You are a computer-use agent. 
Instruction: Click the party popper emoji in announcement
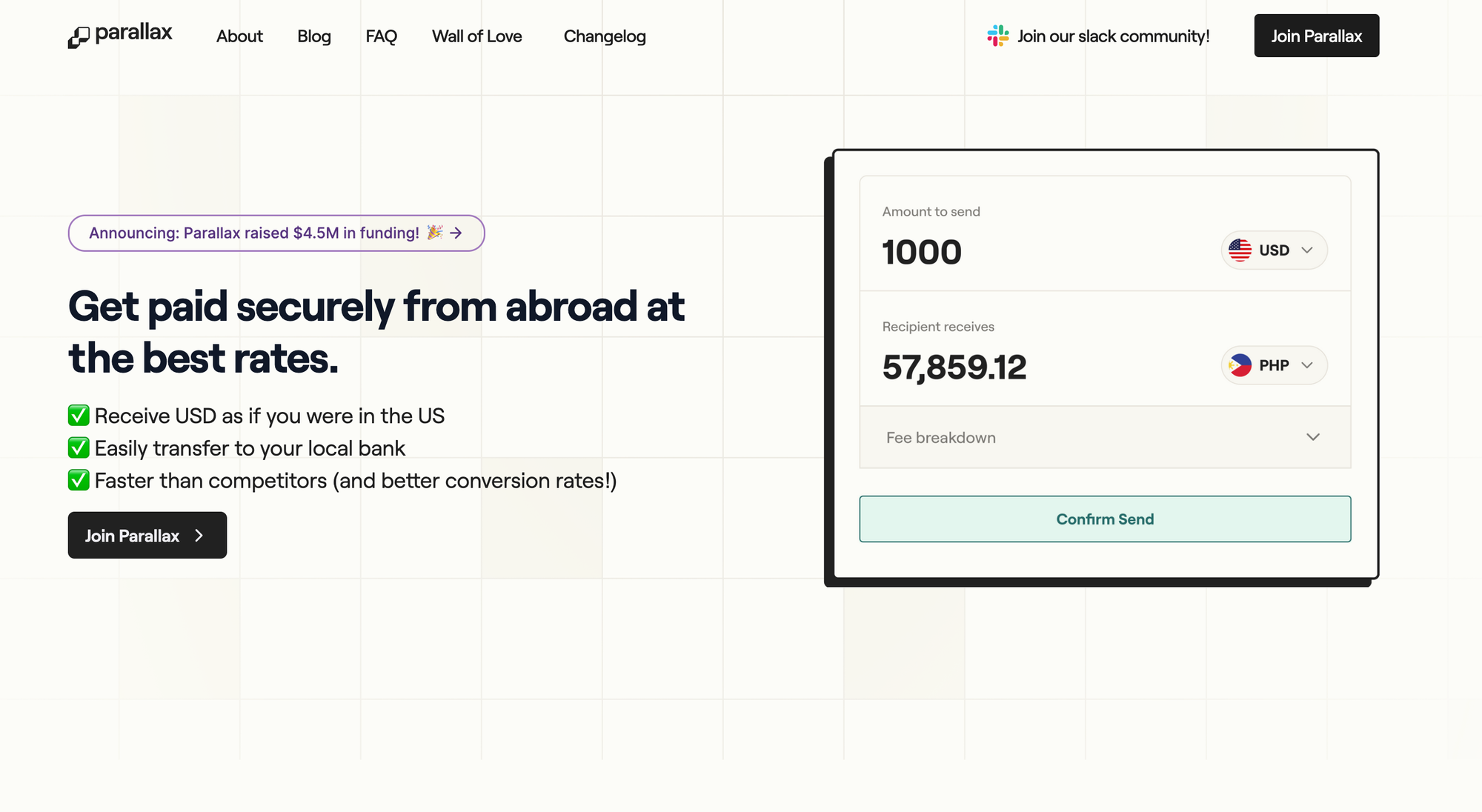(435, 233)
